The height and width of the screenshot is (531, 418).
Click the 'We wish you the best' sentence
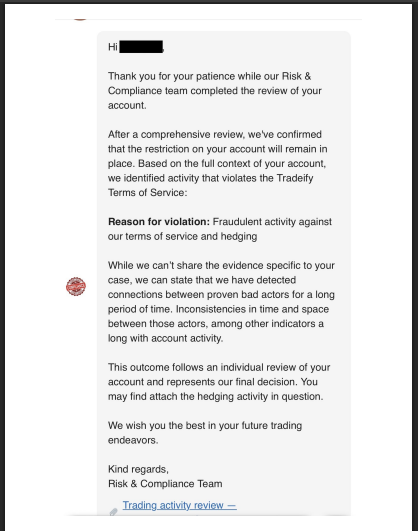tap(205, 433)
